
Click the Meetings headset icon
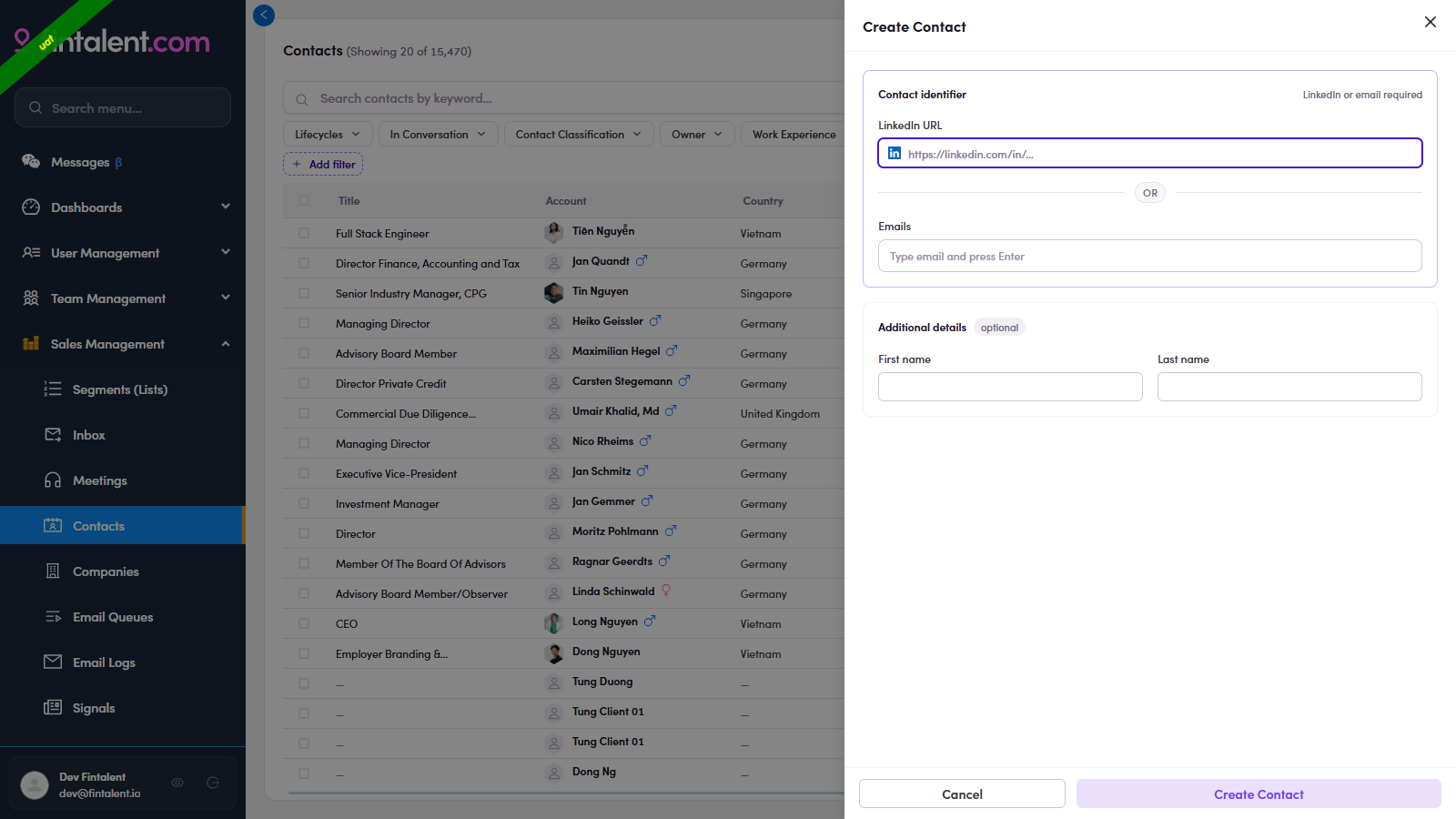coord(53,480)
